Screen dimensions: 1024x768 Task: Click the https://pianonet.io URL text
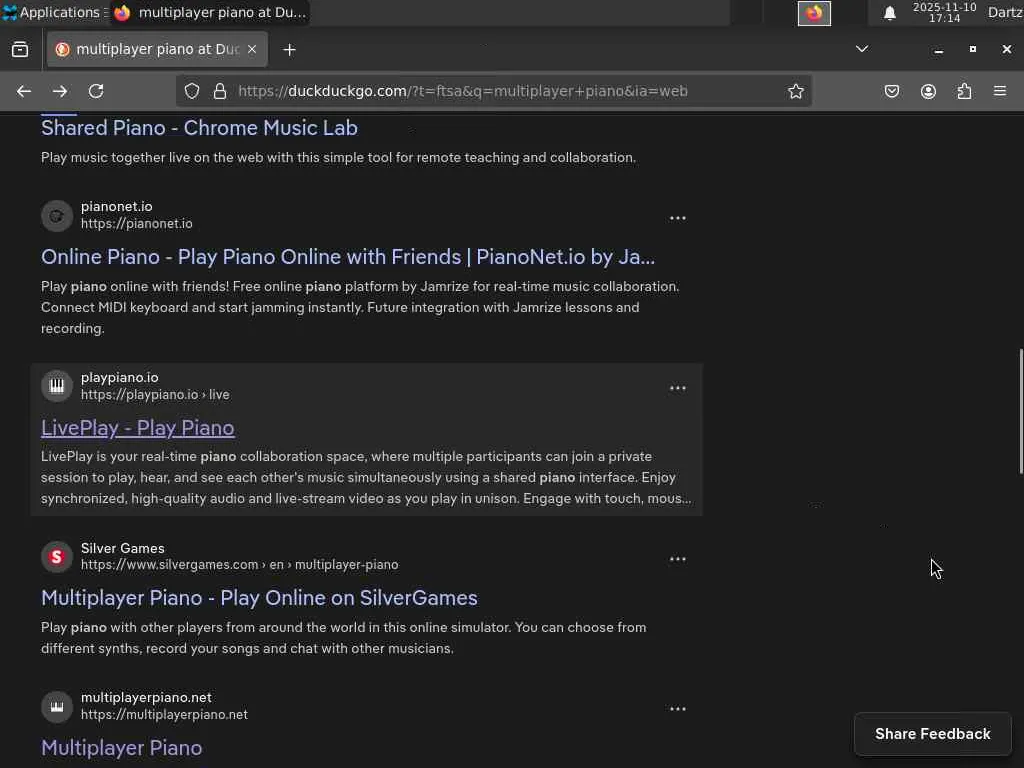click(x=136, y=223)
